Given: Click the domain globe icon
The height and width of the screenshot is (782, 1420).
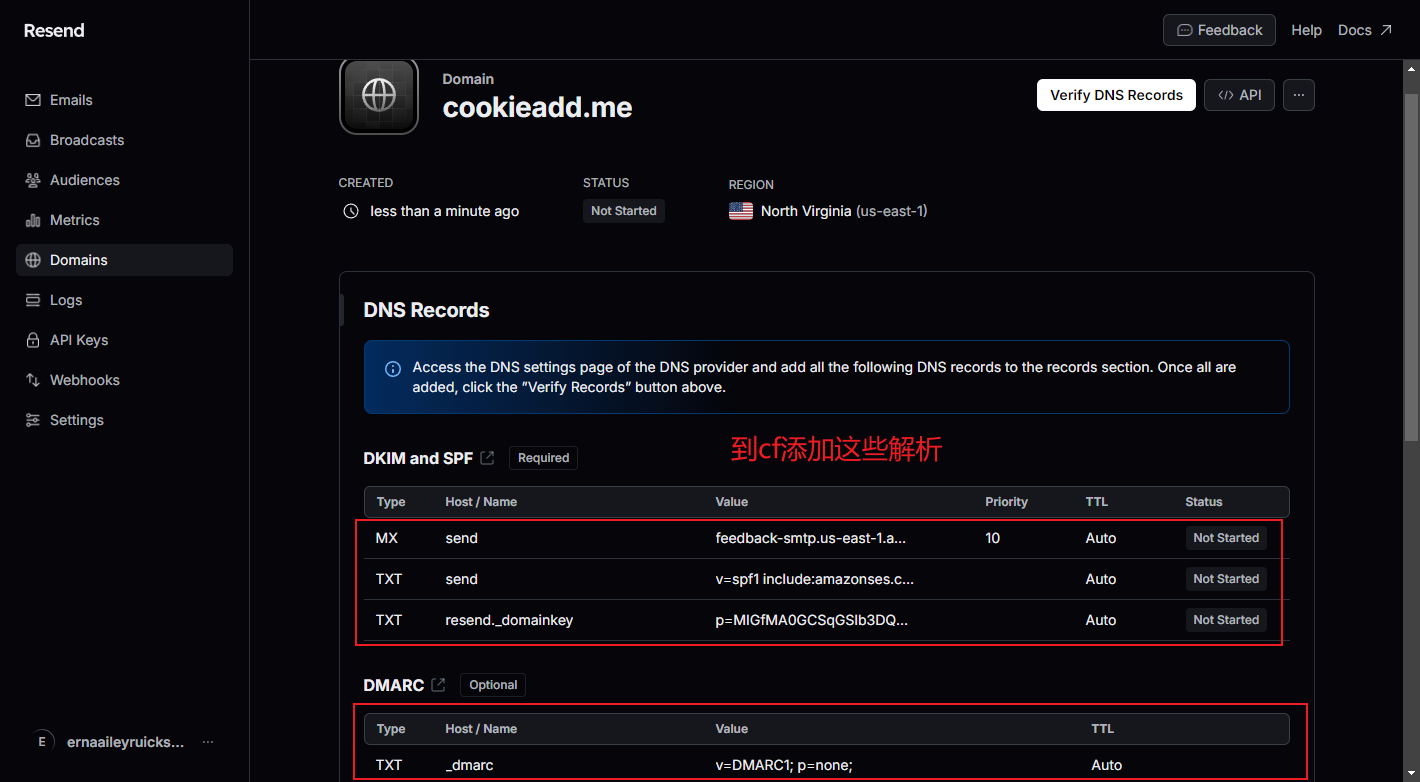Looking at the screenshot, I should point(378,96).
